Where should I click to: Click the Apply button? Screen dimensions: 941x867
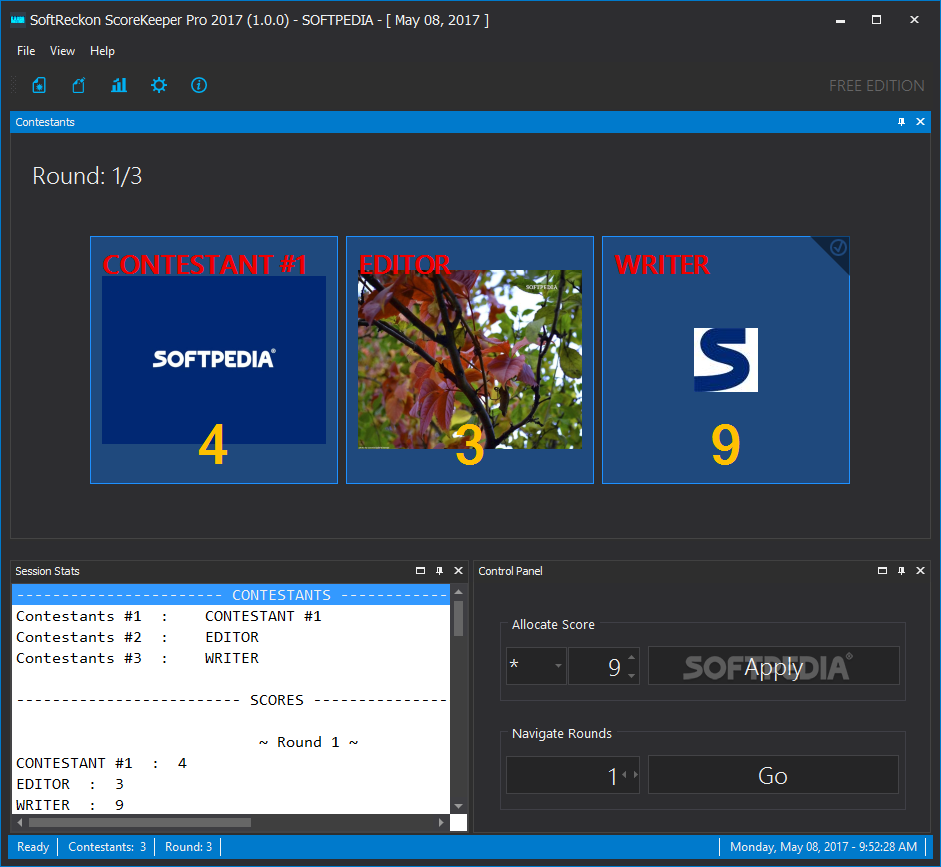click(x=774, y=666)
